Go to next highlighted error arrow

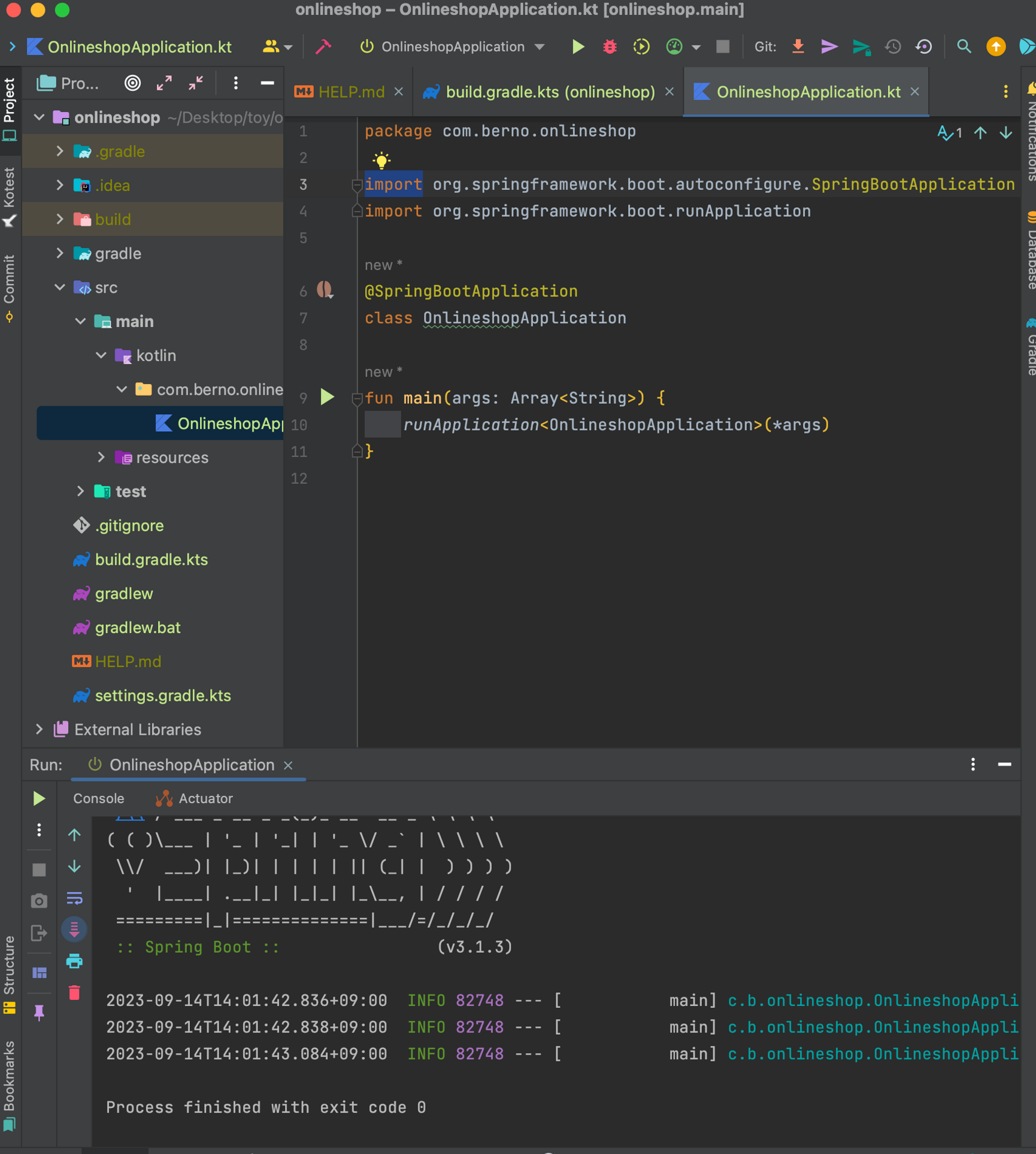point(1006,133)
